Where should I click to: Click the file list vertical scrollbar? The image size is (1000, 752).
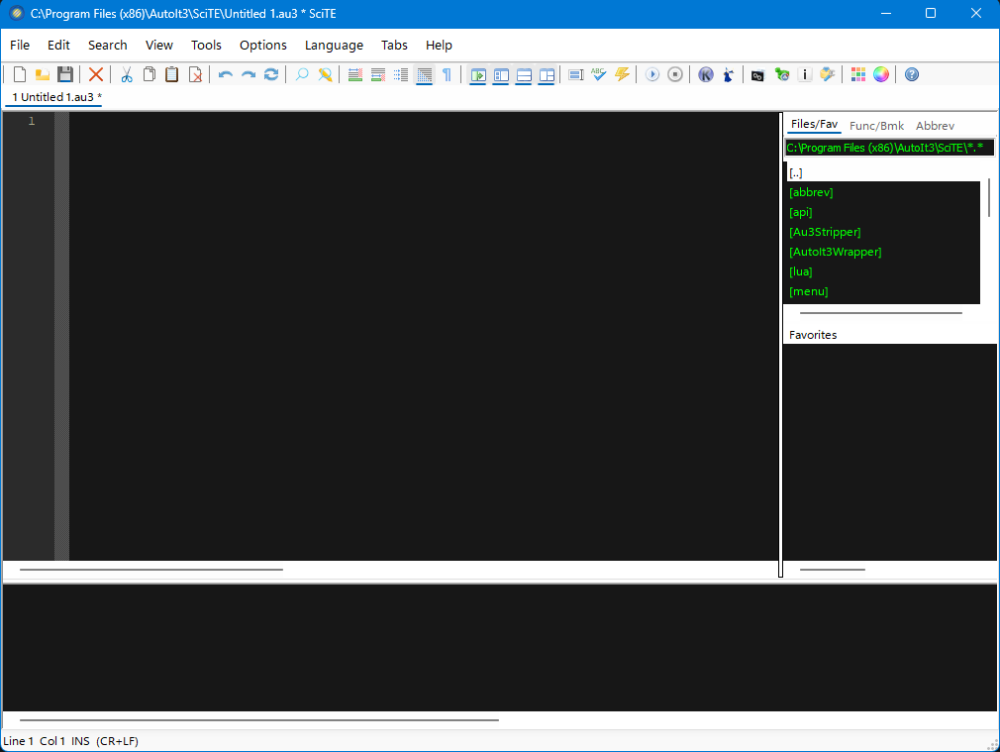pyautogui.click(x=989, y=198)
